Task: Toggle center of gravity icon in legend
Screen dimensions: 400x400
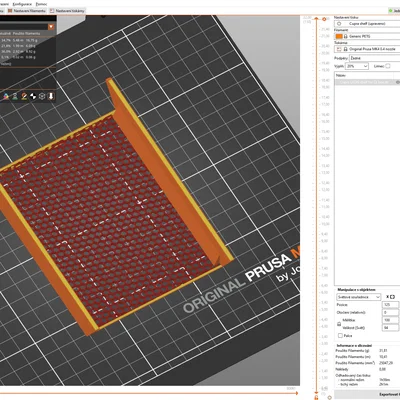Action: pyautogui.click(x=33, y=96)
